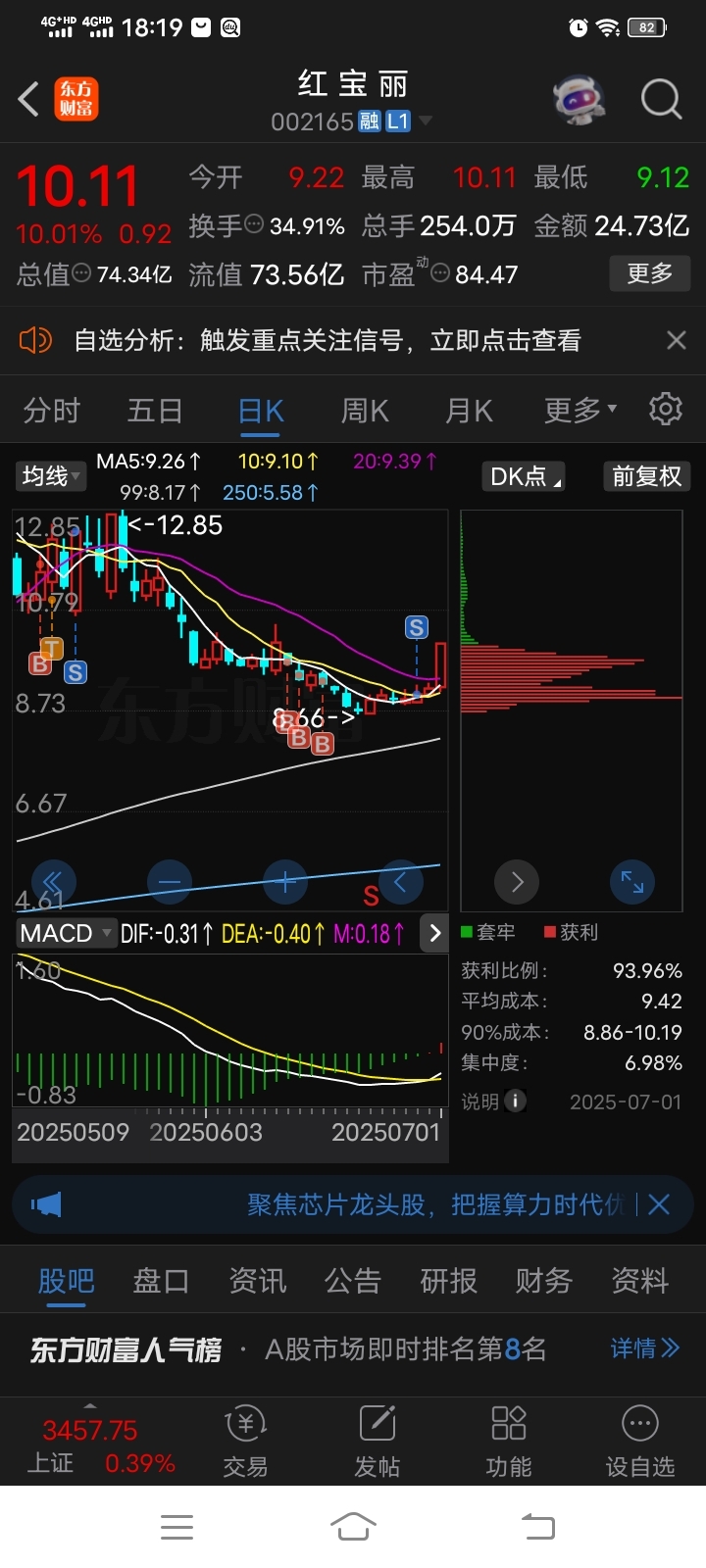Open chart settings gear icon
This screenshot has height=1568, width=706.
pyautogui.click(x=666, y=409)
